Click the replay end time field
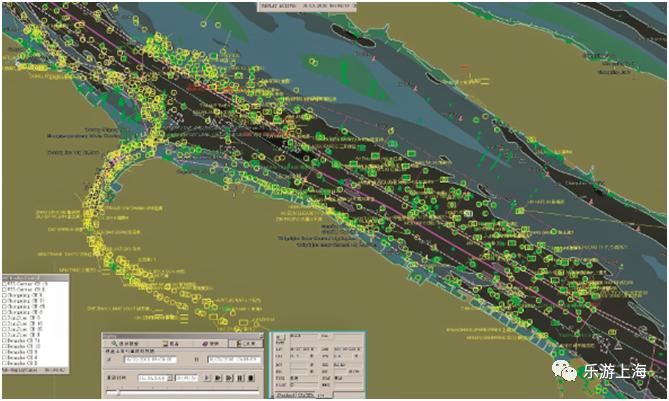 pos(233,359)
